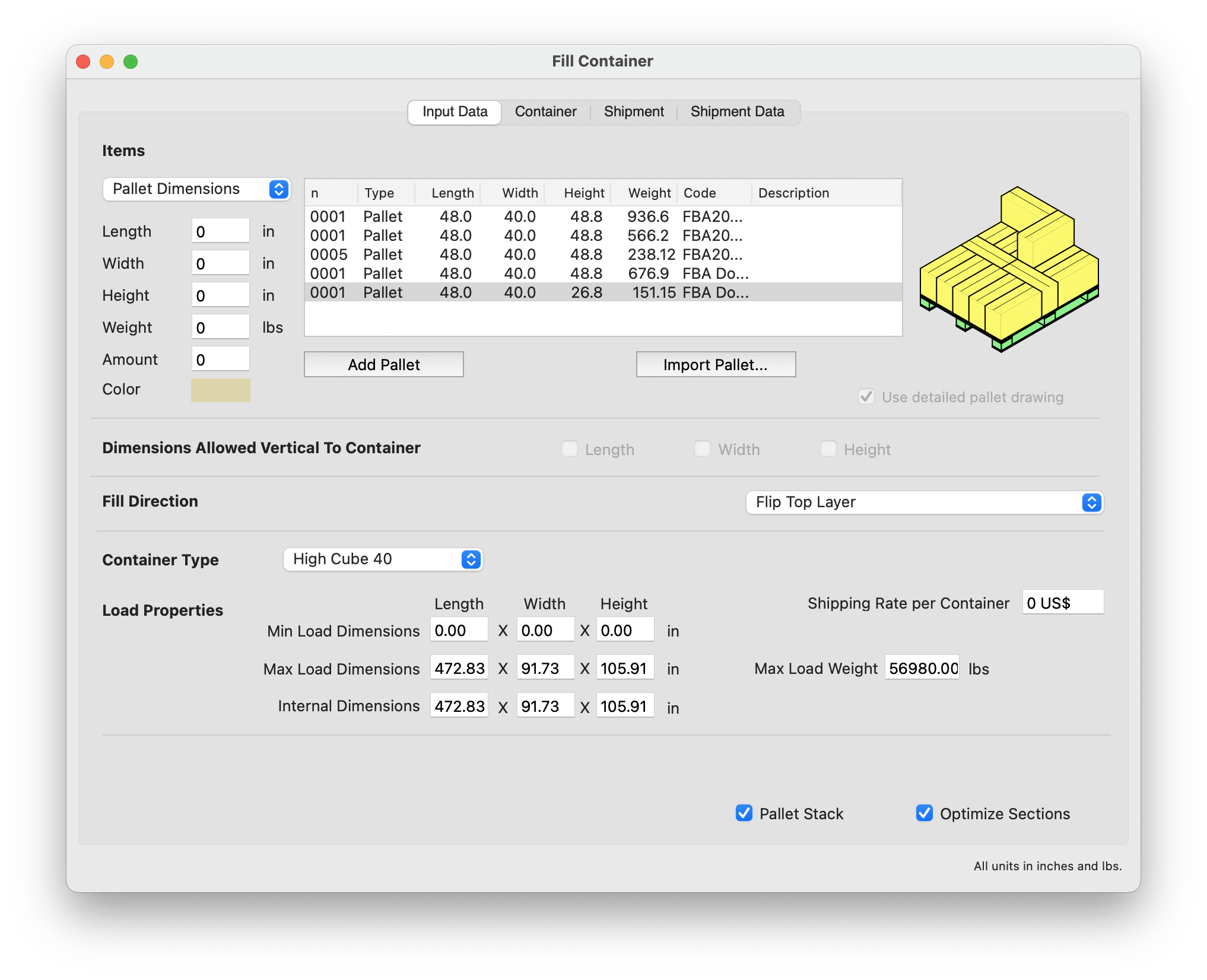Image resolution: width=1207 pixels, height=980 pixels.
Task: Click the Min Load Dimensions Width field
Action: click(545, 630)
